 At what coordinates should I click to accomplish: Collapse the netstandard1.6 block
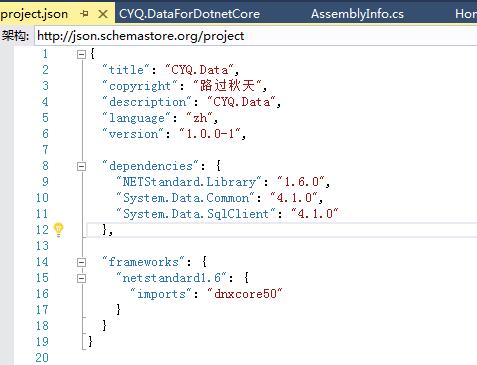pyautogui.click(x=81, y=278)
